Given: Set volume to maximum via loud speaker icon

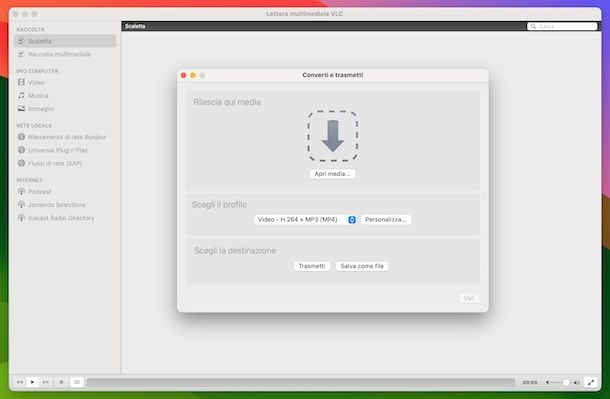Looking at the screenshot, I should click(x=577, y=383).
